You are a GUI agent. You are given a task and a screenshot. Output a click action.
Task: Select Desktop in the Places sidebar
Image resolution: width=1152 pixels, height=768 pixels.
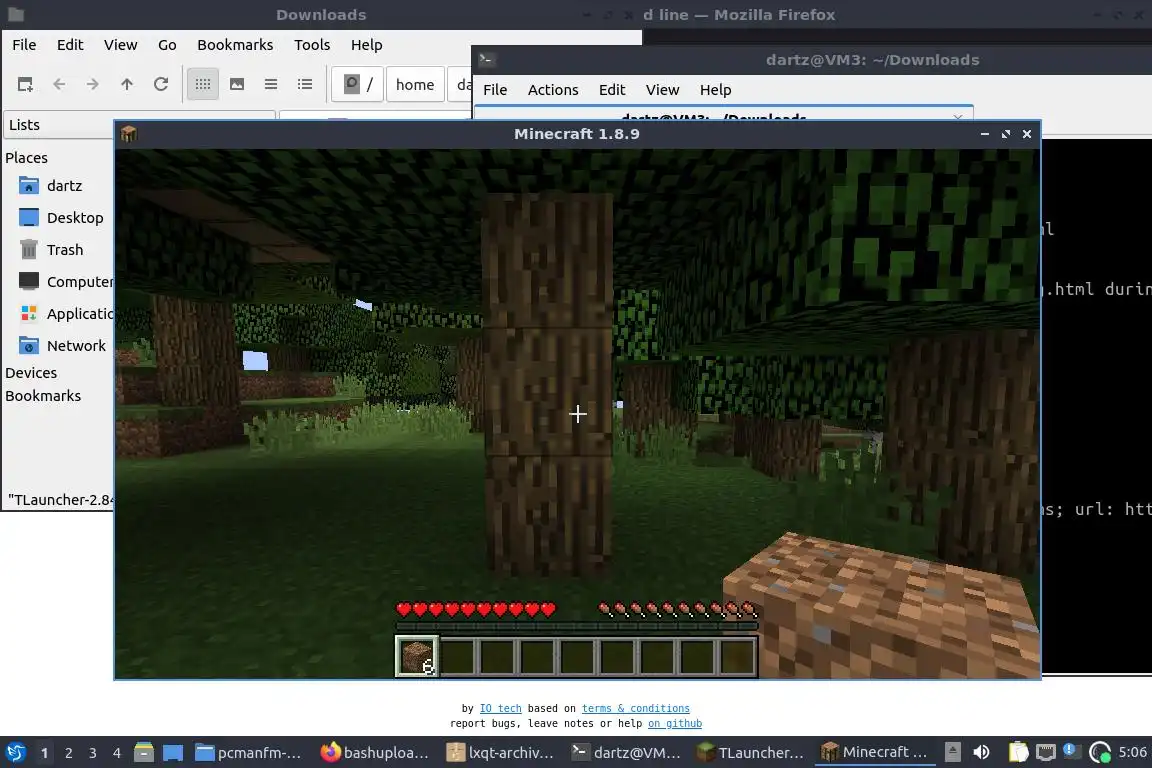point(59,218)
